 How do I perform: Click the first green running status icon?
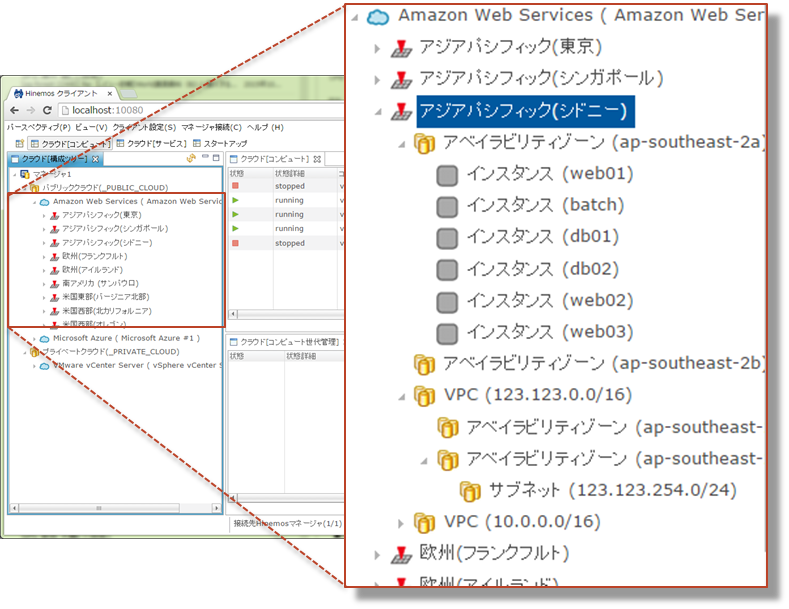tap(235, 200)
